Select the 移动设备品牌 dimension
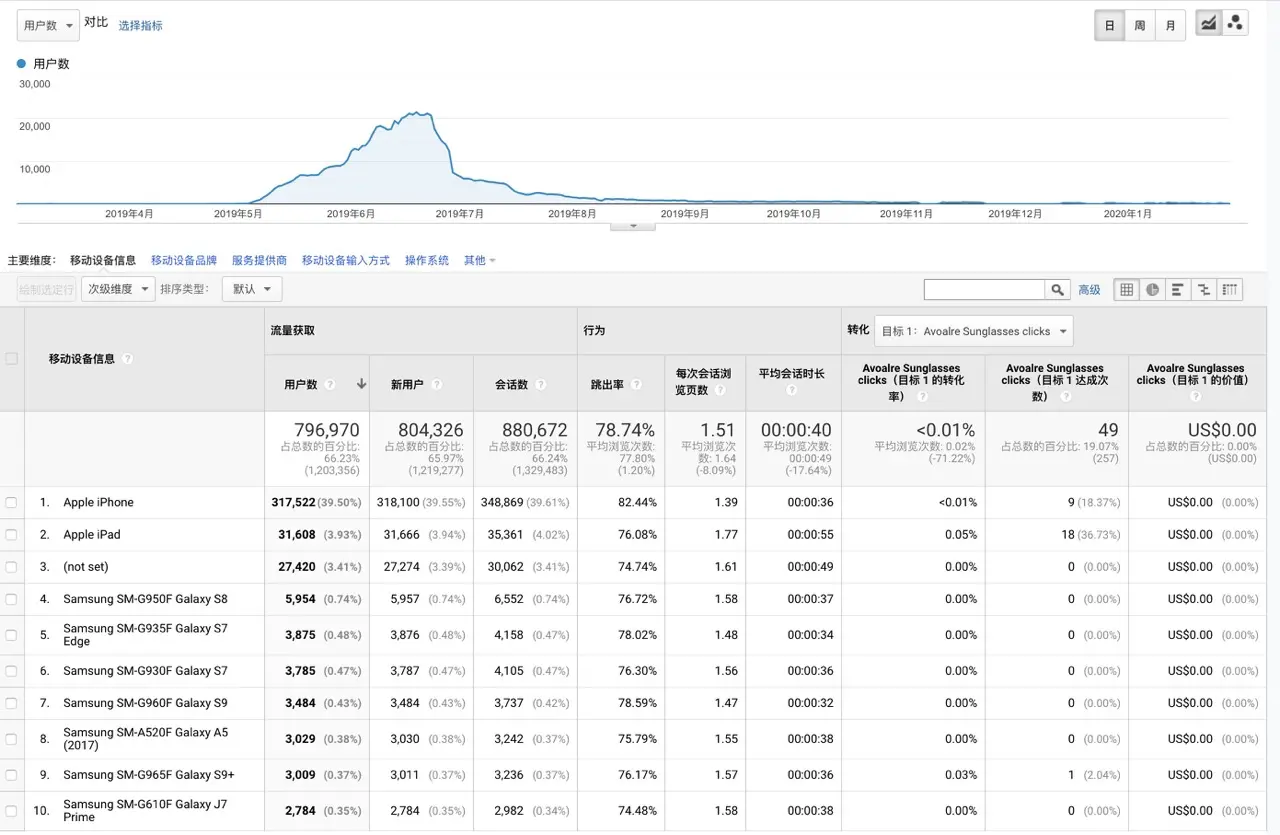 [x=184, y=261]
